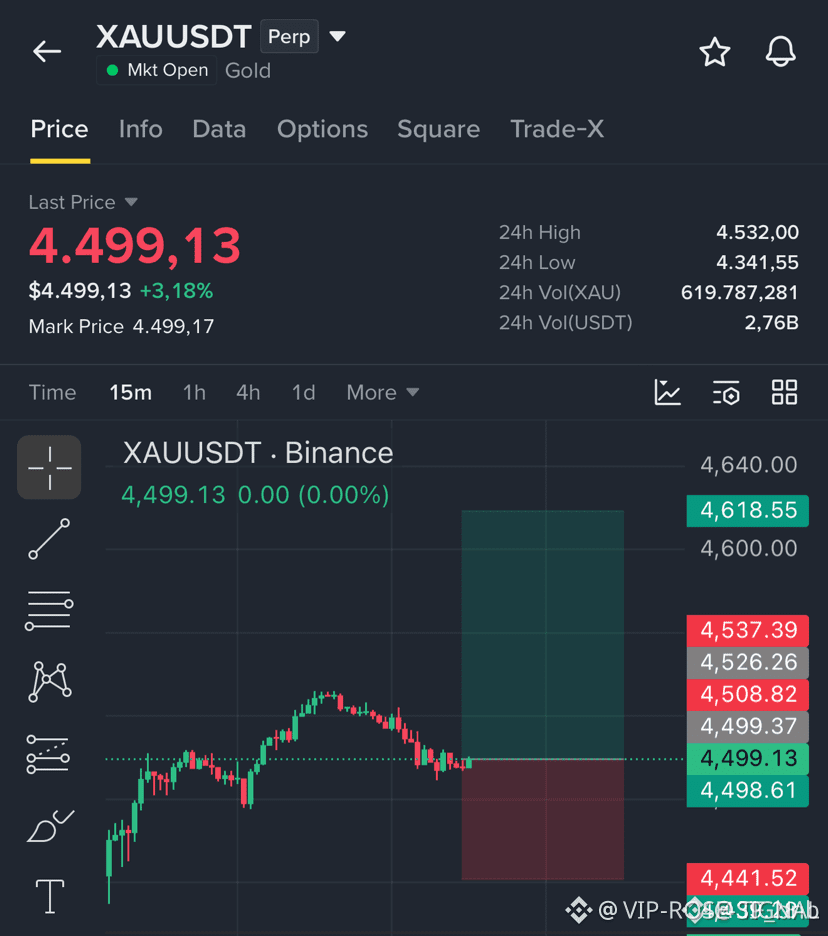This screenshot has width=828, height=936.
Task: Select the Time chart interval
Action: (x=53, y=393)
